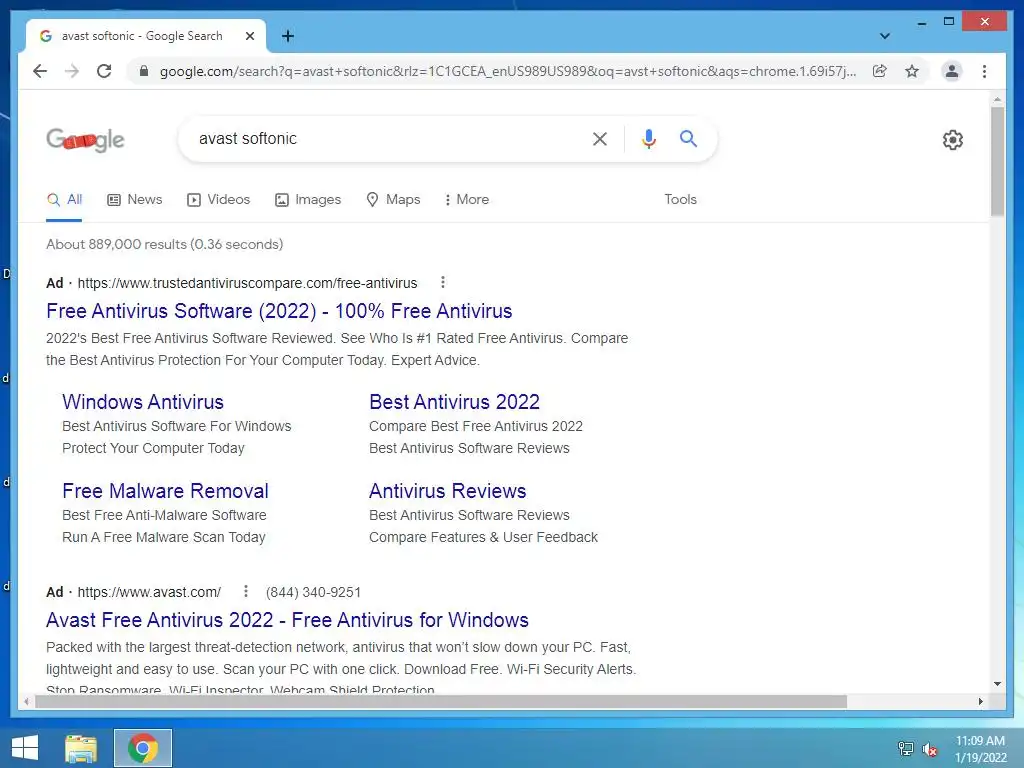Go back using the browser back arrow

click(40, 71)
